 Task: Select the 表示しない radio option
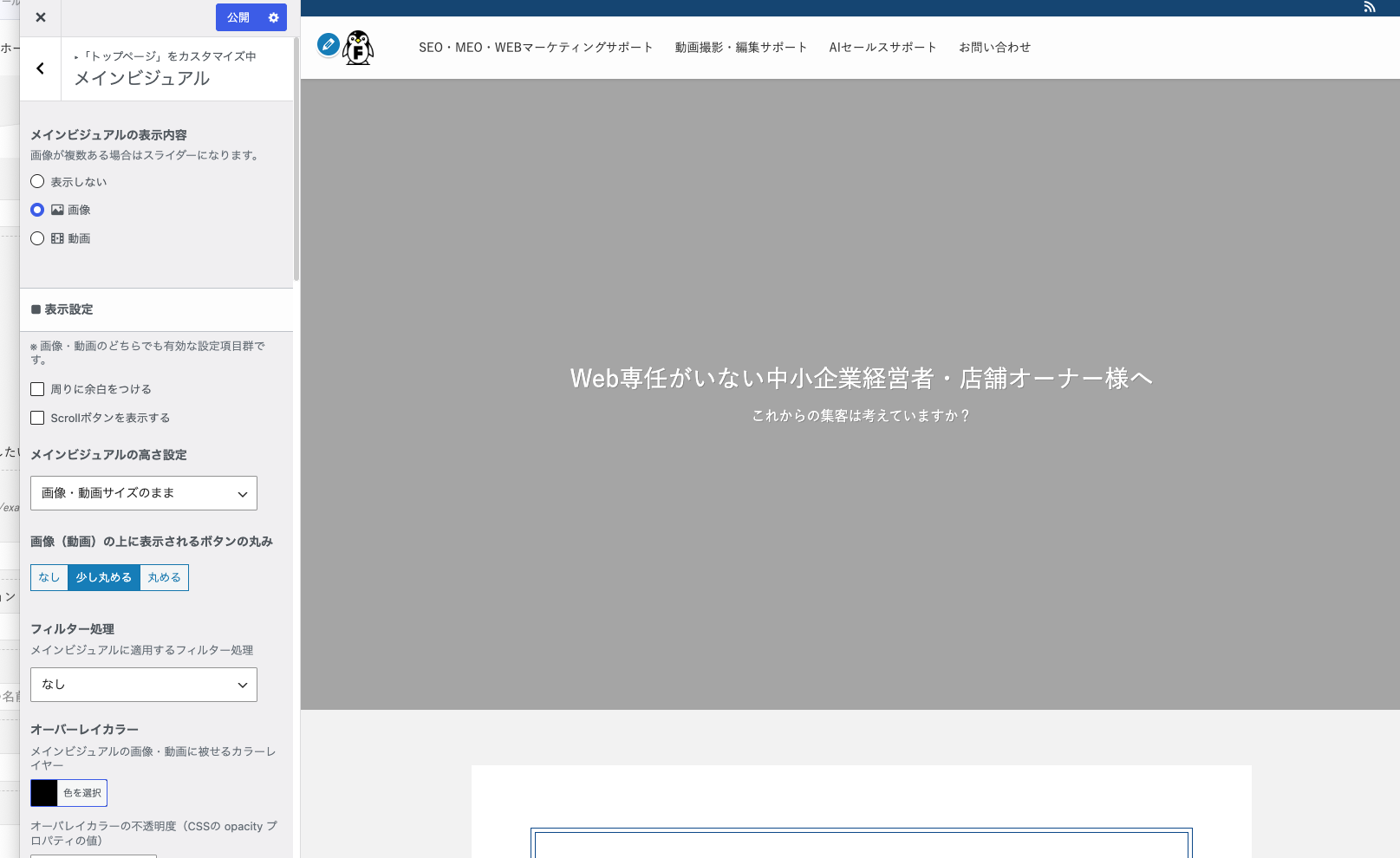click(x=37, y=181)
